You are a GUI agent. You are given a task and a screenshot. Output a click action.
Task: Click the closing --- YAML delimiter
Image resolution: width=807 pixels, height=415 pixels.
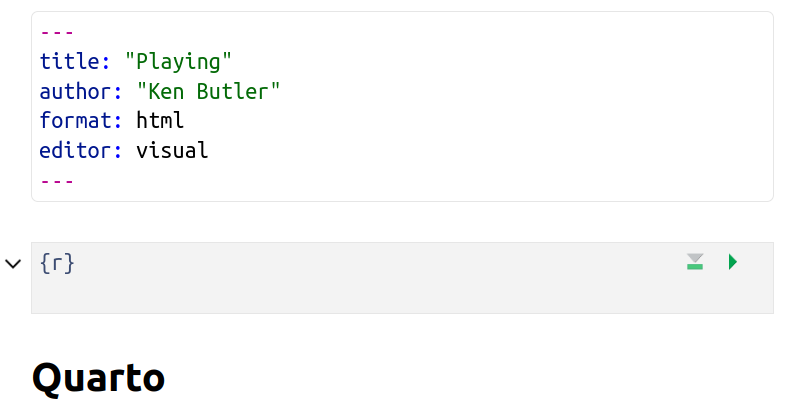pyautogui.click(x=57, y=181)
